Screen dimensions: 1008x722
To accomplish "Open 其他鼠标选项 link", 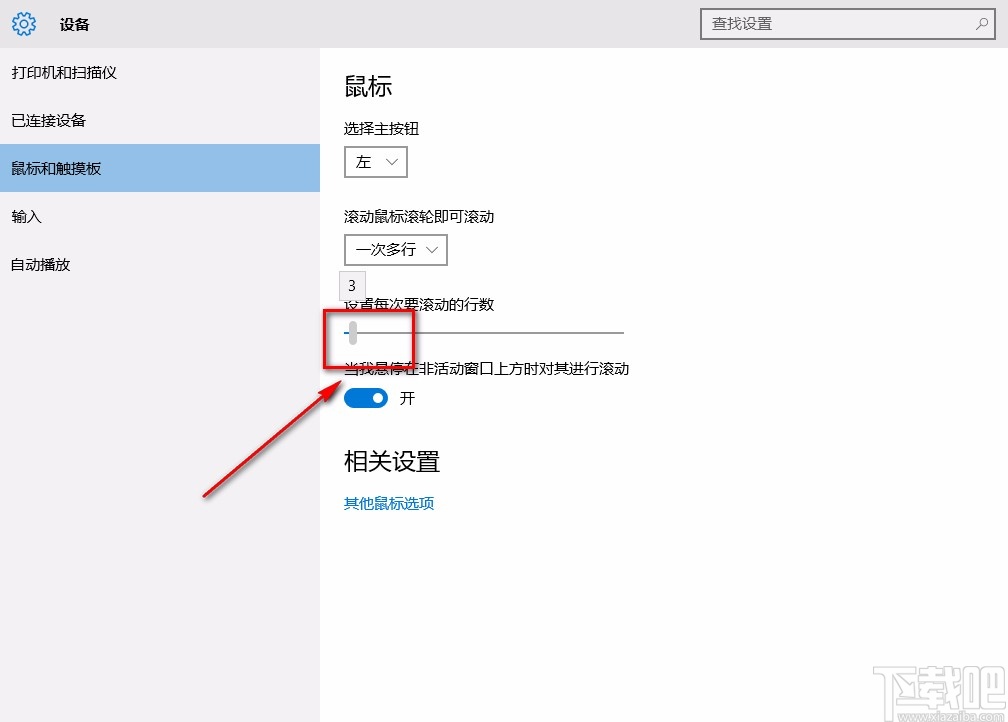I will pyautogui.click(x=388, y=503).
